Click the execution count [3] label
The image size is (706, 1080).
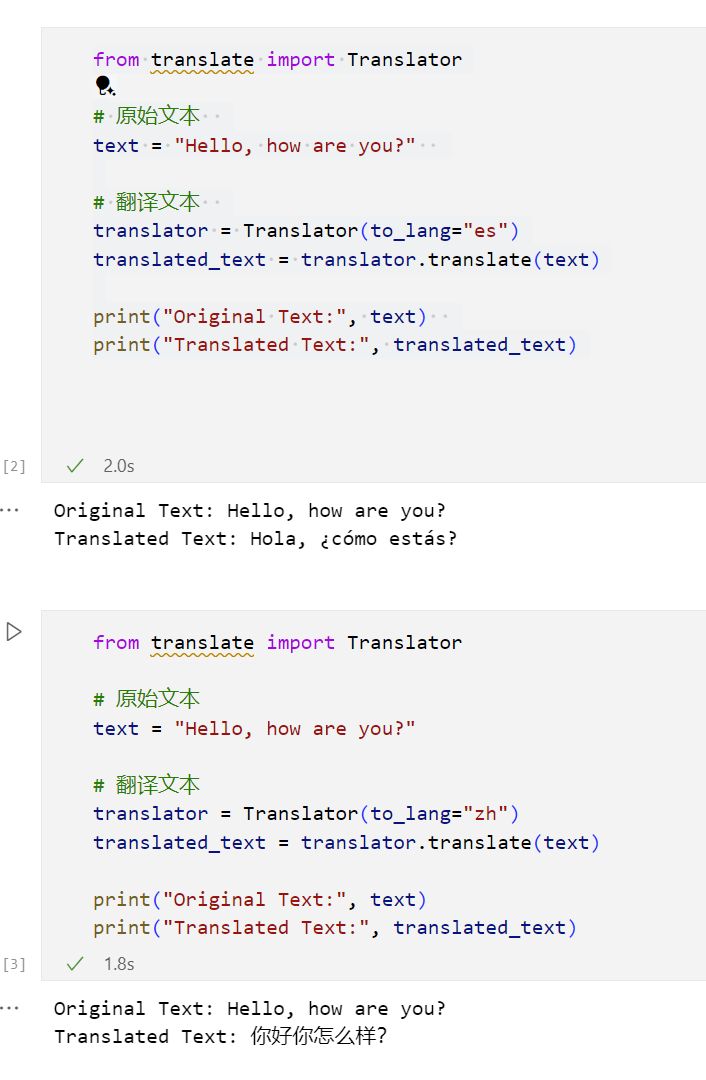click(x=14, y=965)
